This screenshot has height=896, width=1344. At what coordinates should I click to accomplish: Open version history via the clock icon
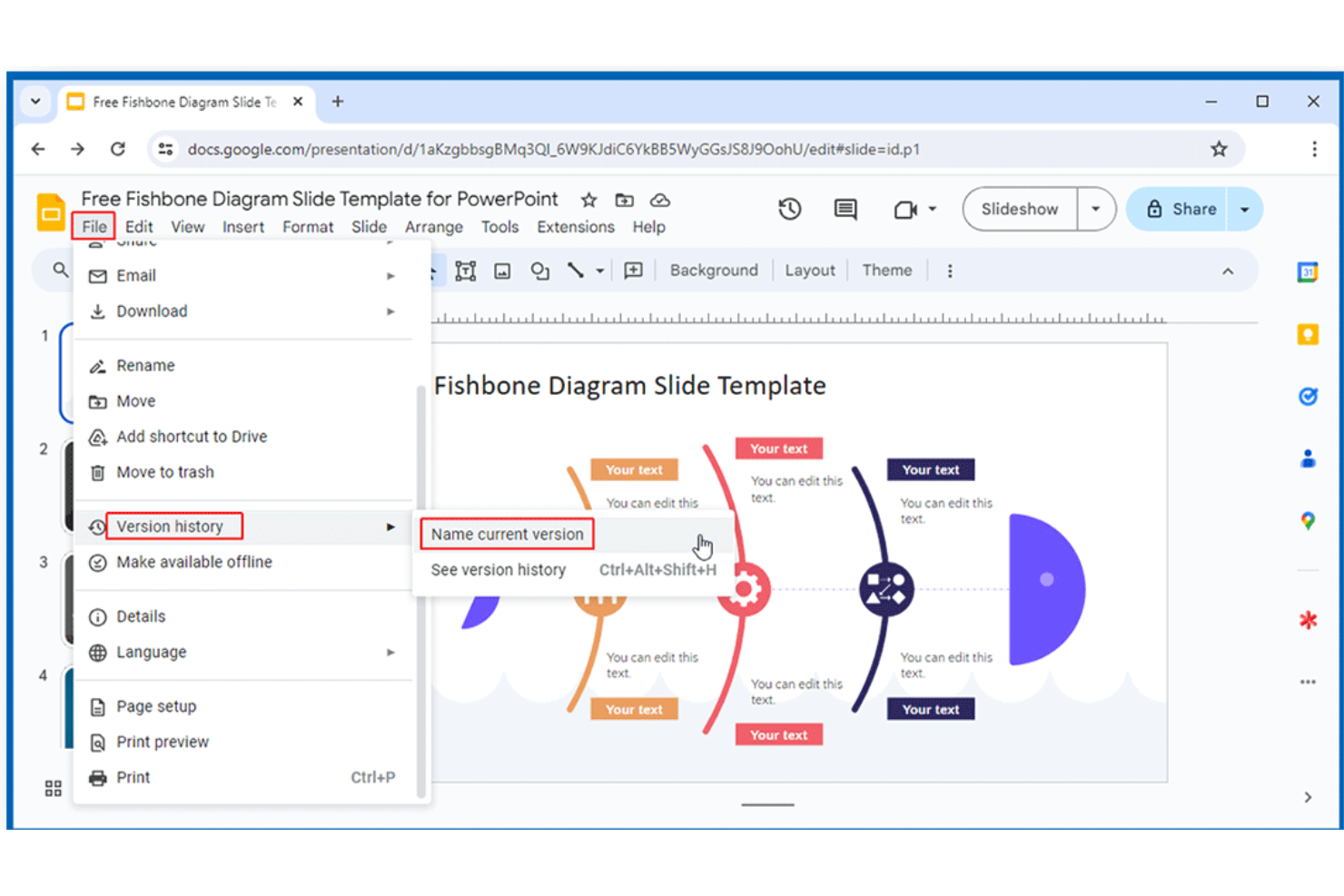789,209
